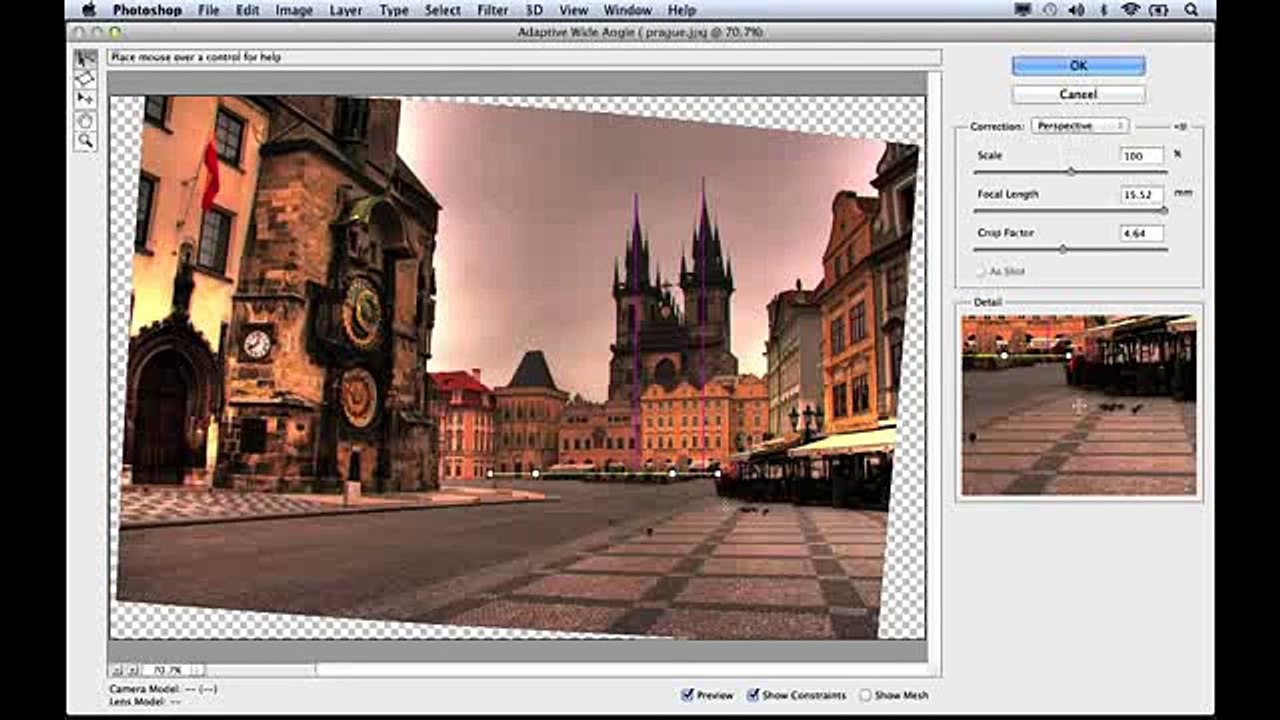Click the Detail preview thumbnail

tap(1079, 405)
